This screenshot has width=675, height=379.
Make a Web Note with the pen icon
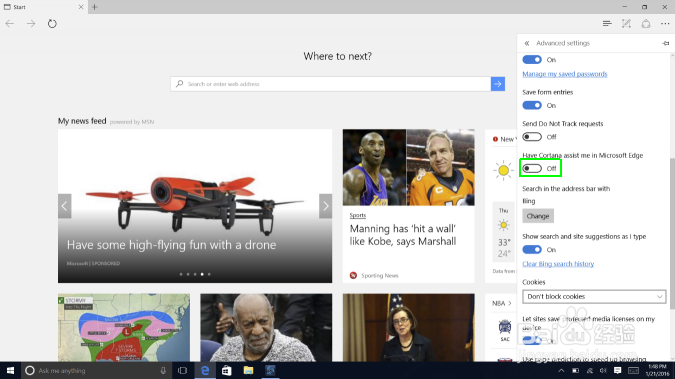point(626,24)
